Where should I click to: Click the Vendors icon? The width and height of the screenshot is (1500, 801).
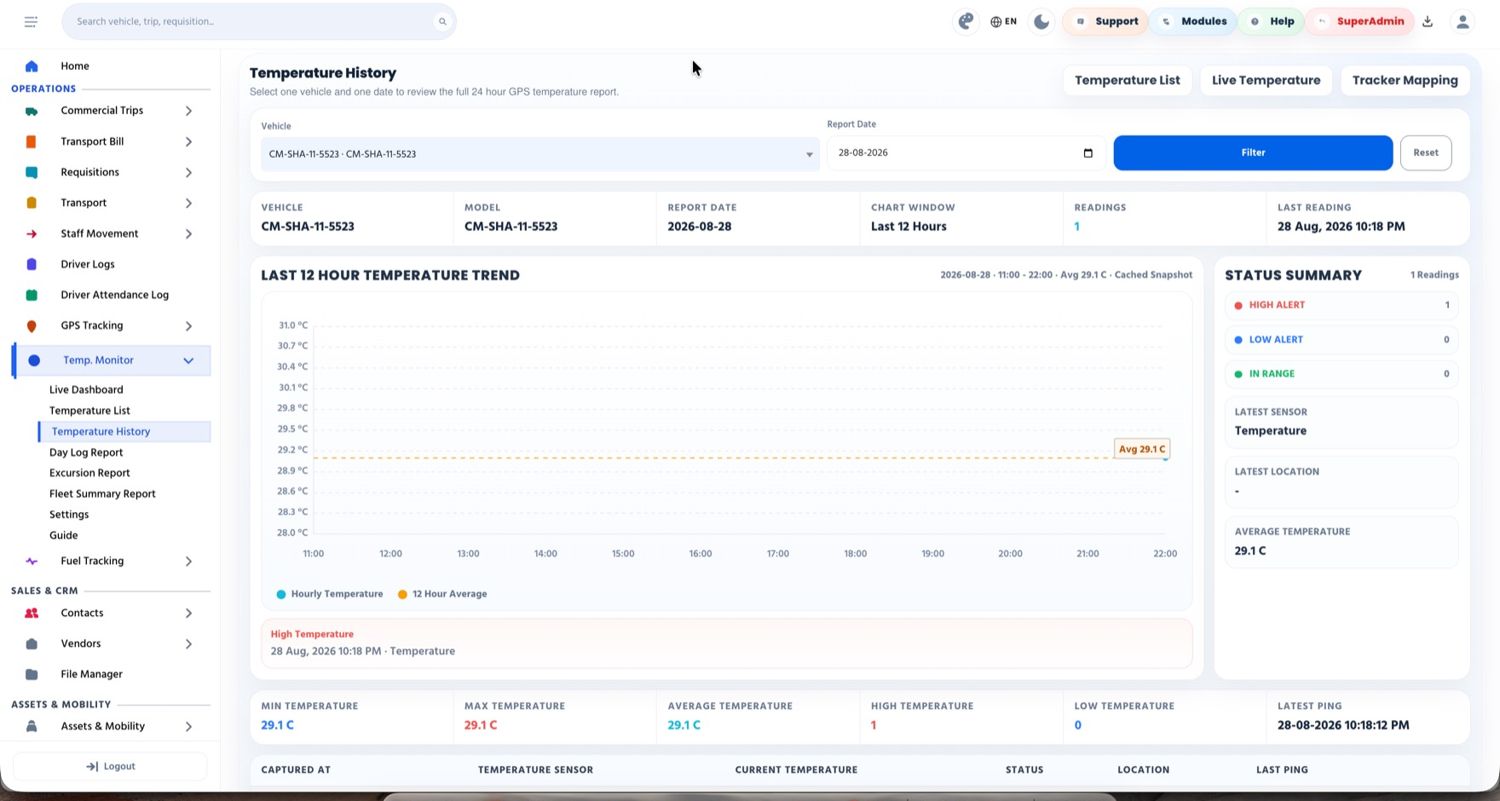31,644
